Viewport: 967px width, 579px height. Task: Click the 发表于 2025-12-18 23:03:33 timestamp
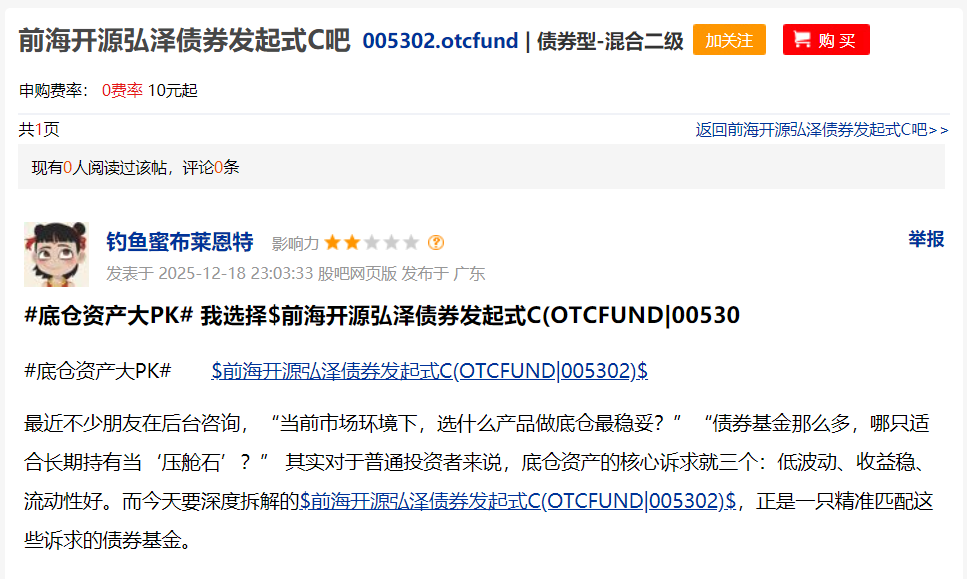(210, 273)
